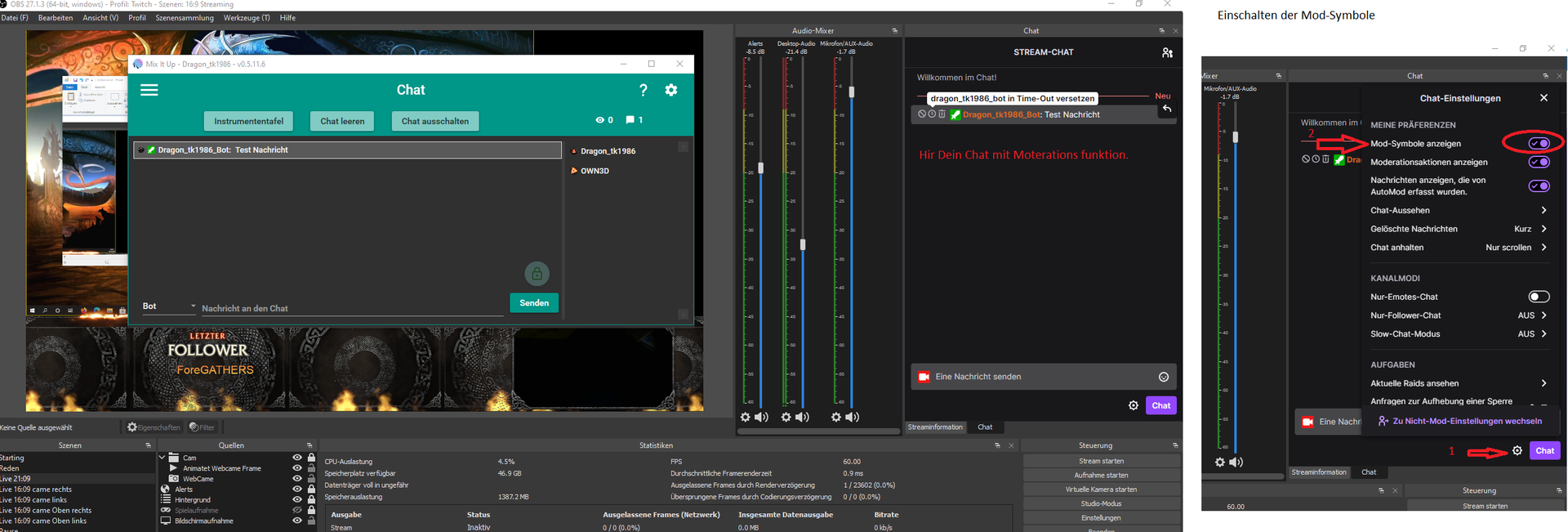The width and height of the screenshot is (1568, 532).
Task: Open Mix It Up hamburger menu
Action: 149,90
